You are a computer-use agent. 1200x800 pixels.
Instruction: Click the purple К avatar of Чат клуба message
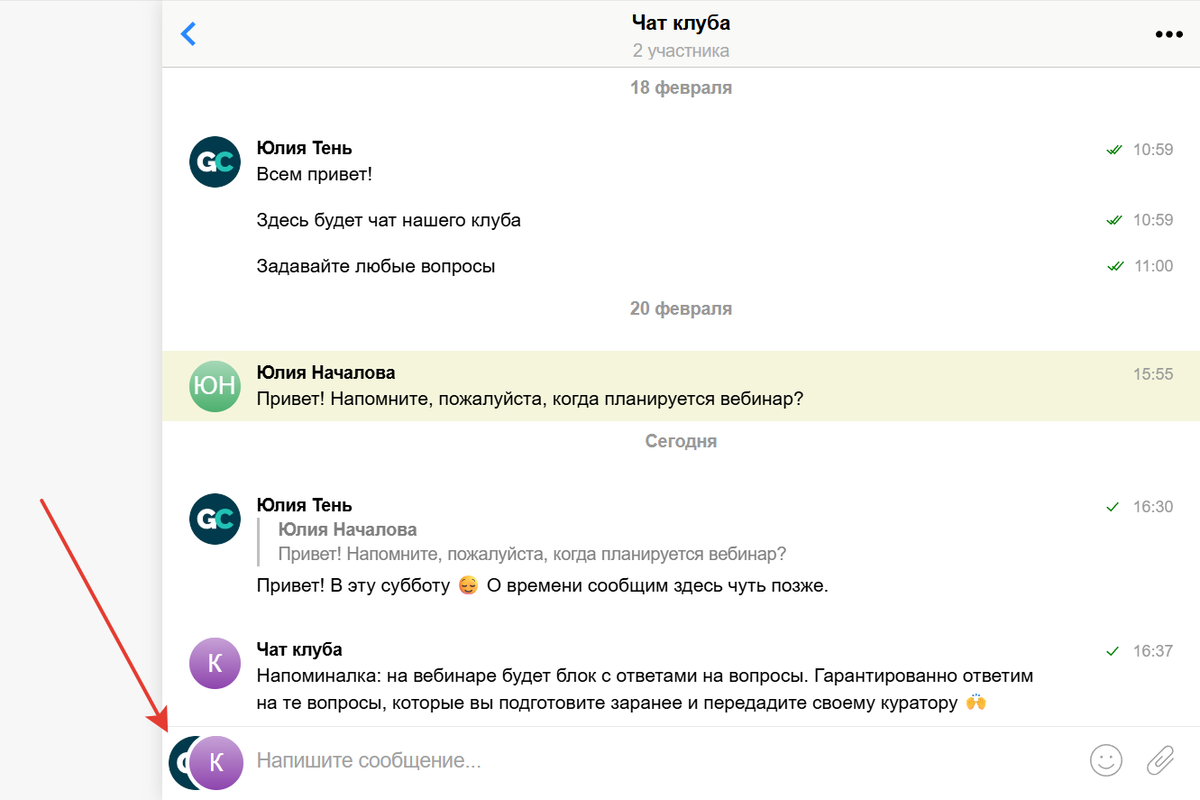coord(215,663)
